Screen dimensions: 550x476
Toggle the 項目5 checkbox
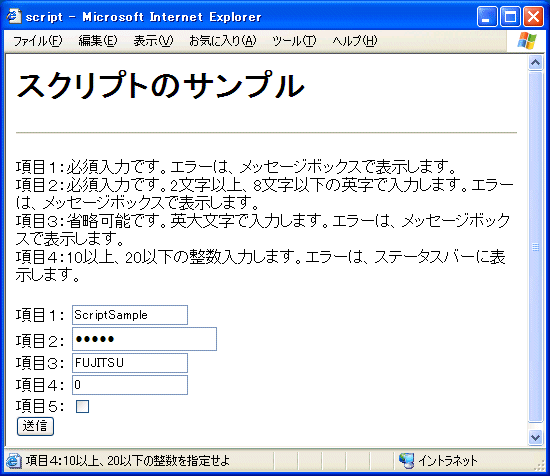pyautogui.click(x=82, y=406)
